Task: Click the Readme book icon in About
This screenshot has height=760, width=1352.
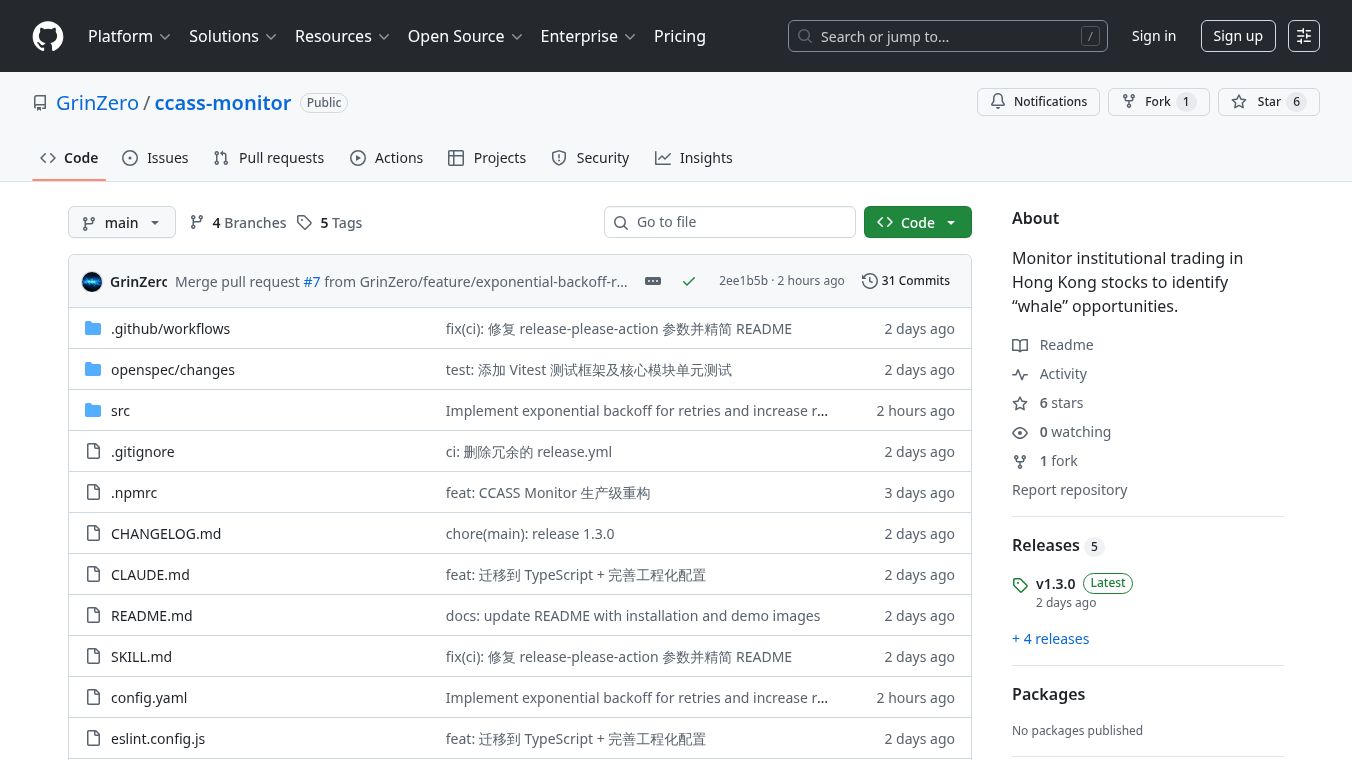Action: (x=1020, y=345)
